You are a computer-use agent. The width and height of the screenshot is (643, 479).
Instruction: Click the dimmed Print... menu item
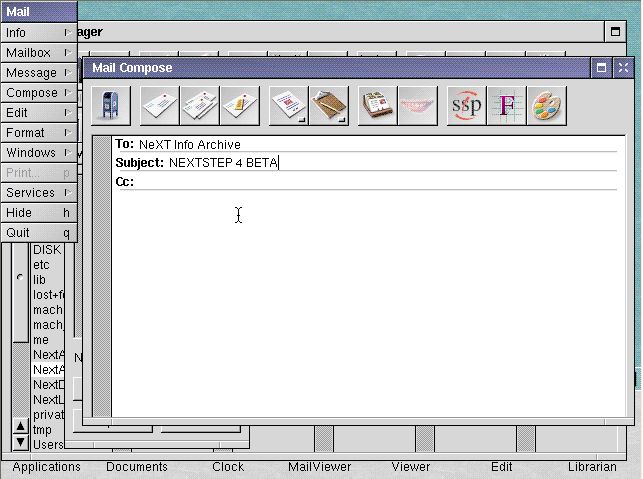coord(39,173)
